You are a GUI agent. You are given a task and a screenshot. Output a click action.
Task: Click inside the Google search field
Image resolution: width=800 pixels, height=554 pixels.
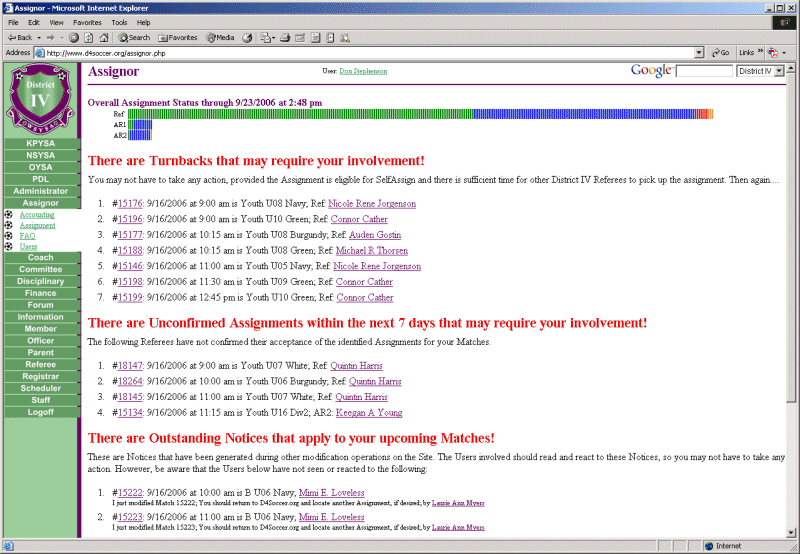(704, 71)
